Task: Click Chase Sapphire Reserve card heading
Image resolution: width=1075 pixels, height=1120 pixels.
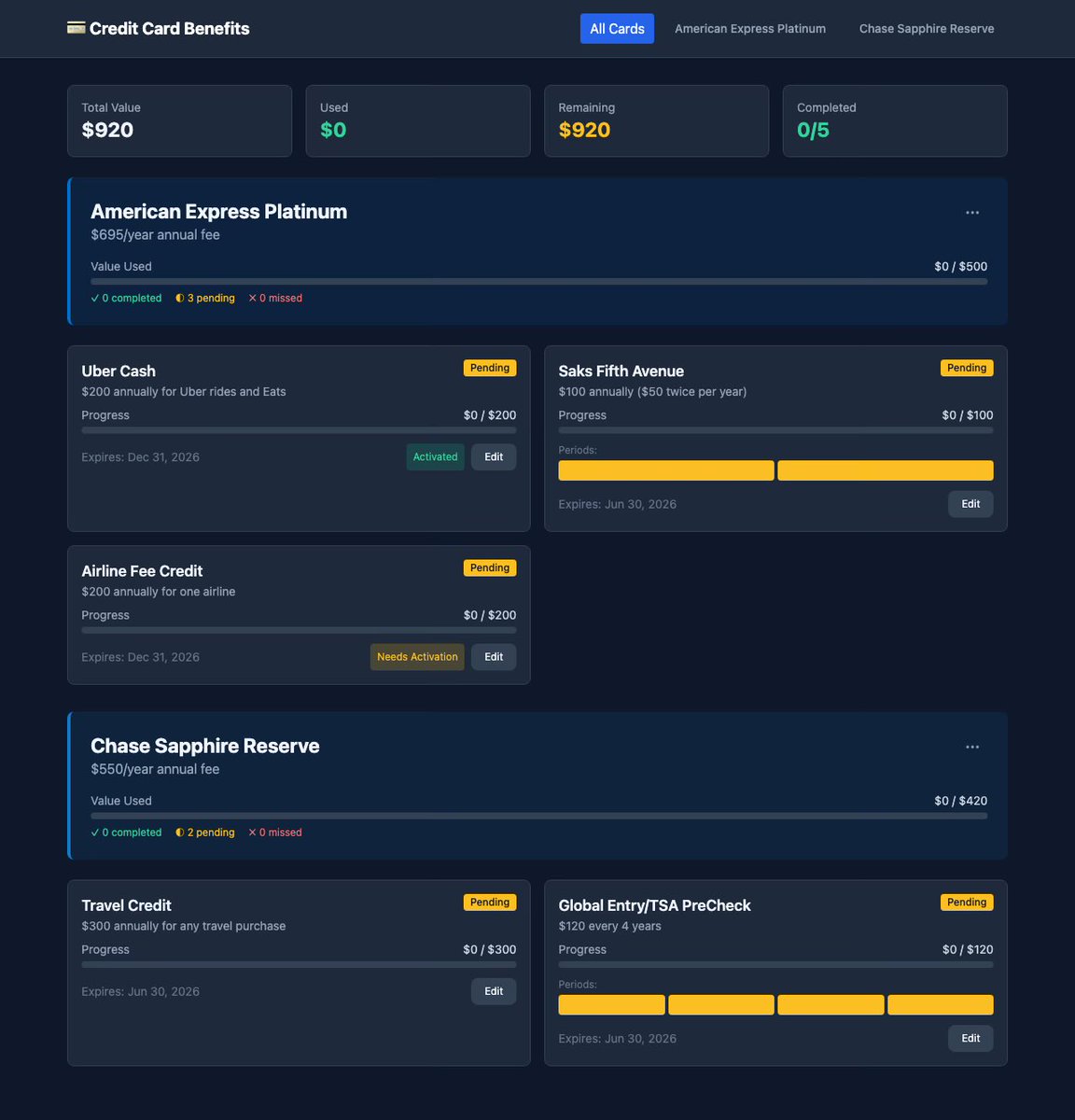Action: (x=205, y=746)
